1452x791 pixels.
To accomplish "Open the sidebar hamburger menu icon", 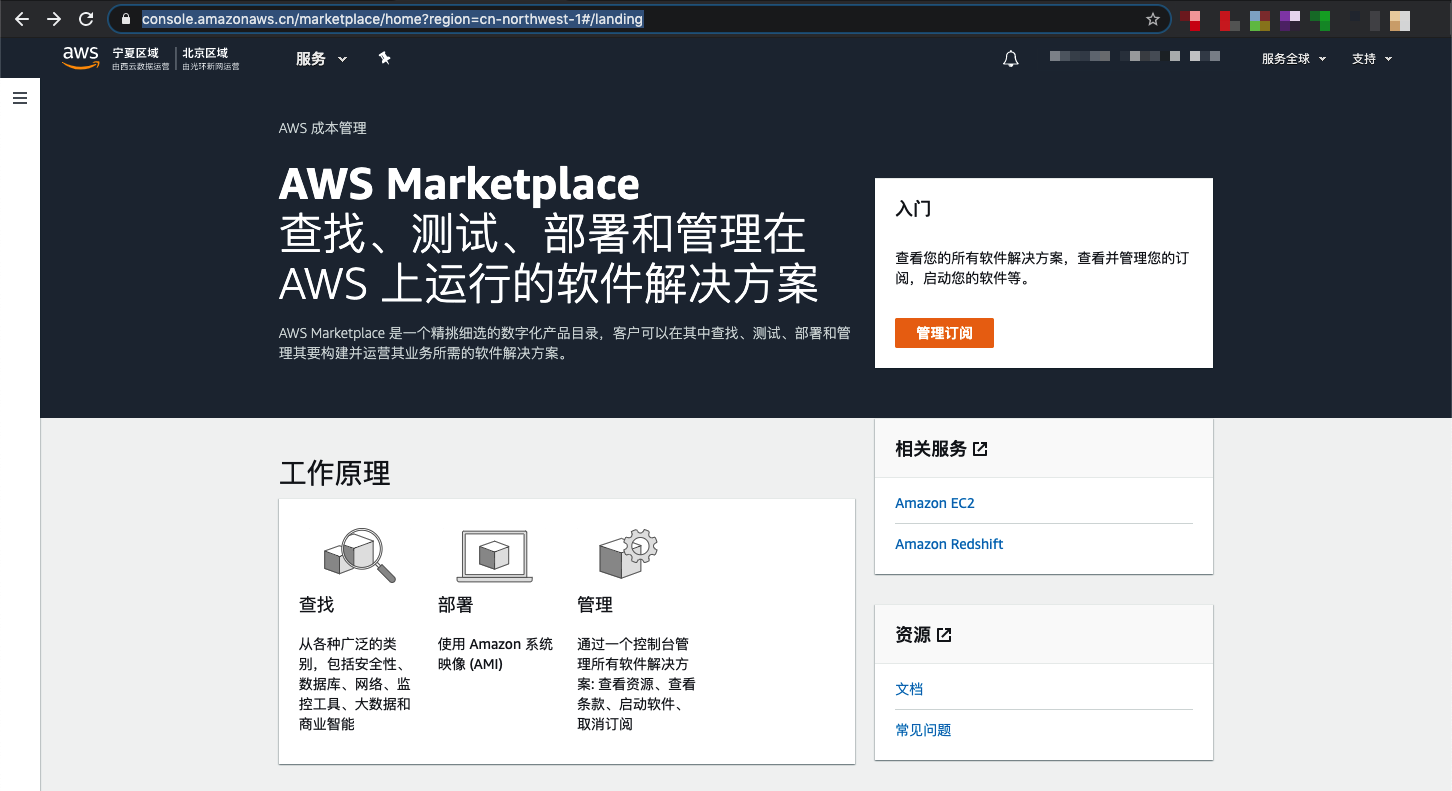I will 20,97.
